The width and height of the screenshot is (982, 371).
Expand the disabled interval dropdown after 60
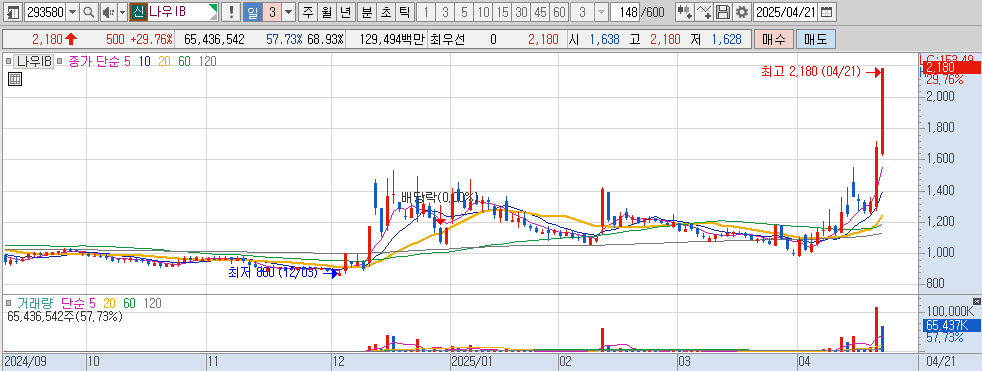pos(601,11)
